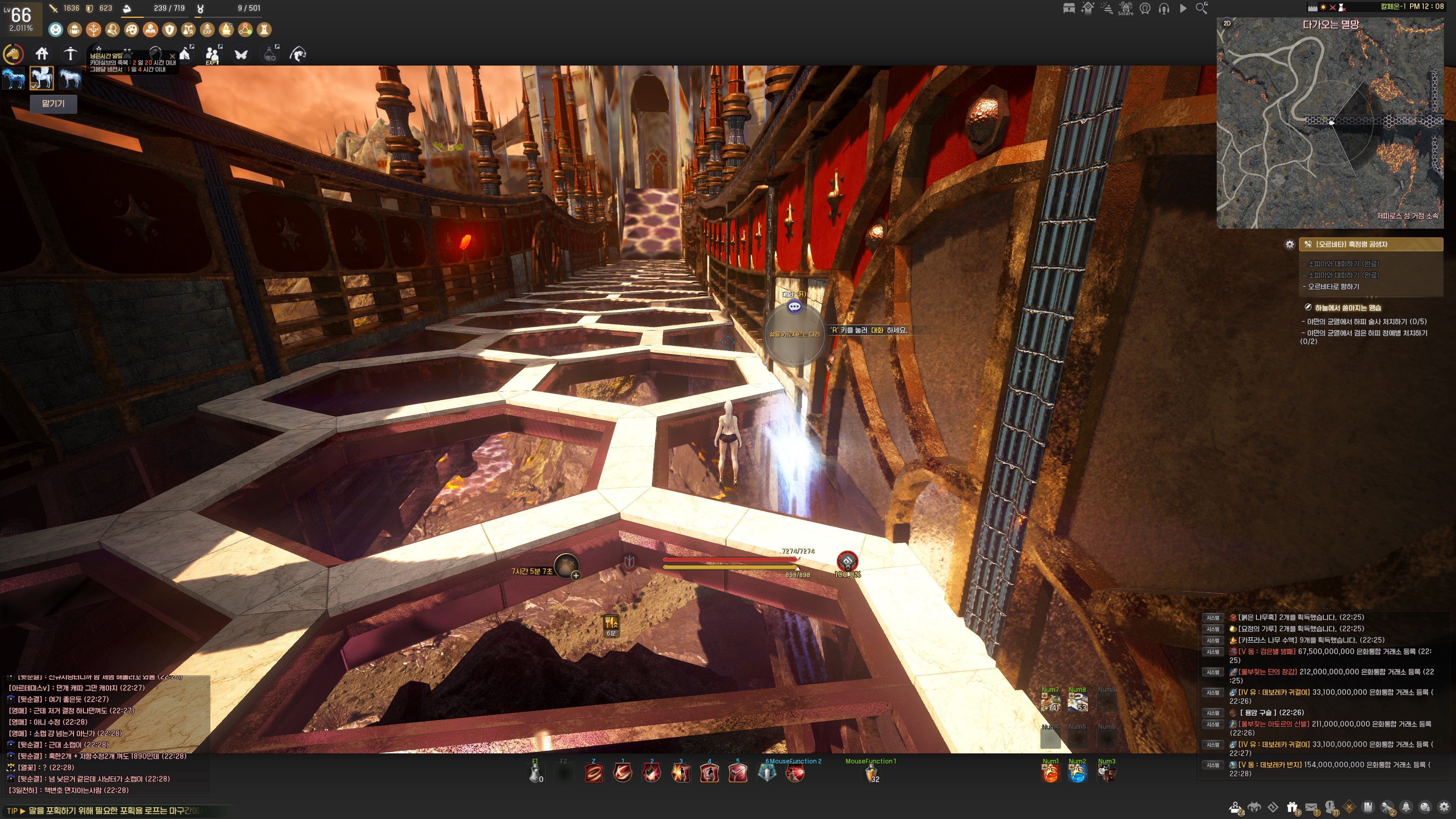Open the residence house icon
The image size is (1456, 819).
click(x=42, y=54)
